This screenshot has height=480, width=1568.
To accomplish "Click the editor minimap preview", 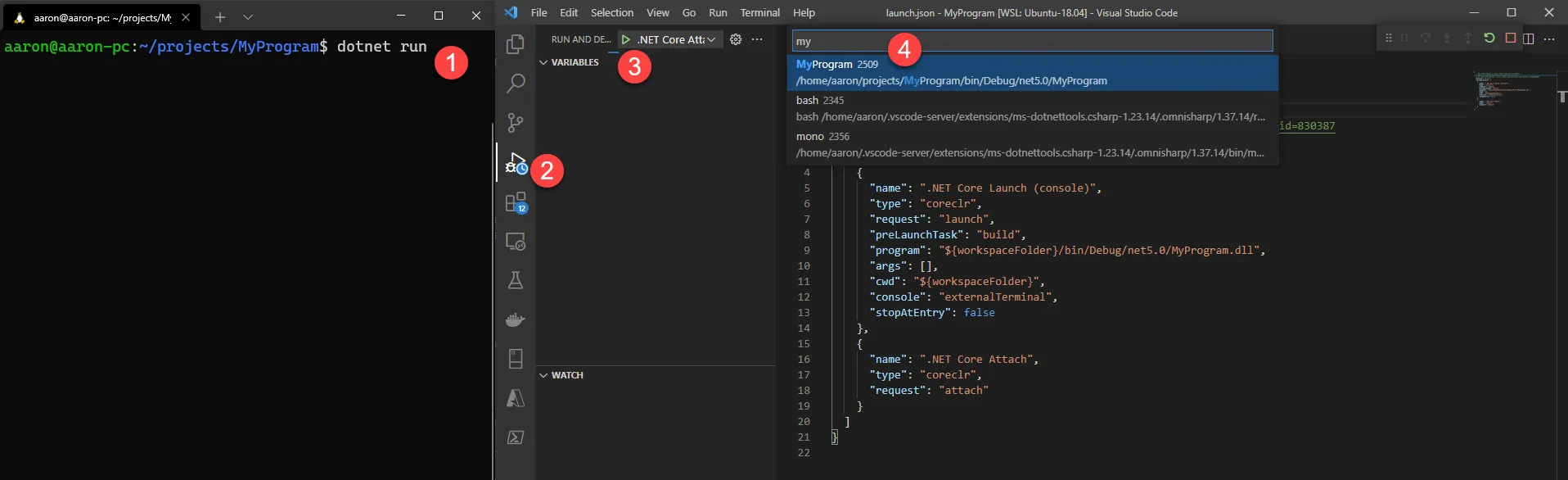I will click(1512, 90).
